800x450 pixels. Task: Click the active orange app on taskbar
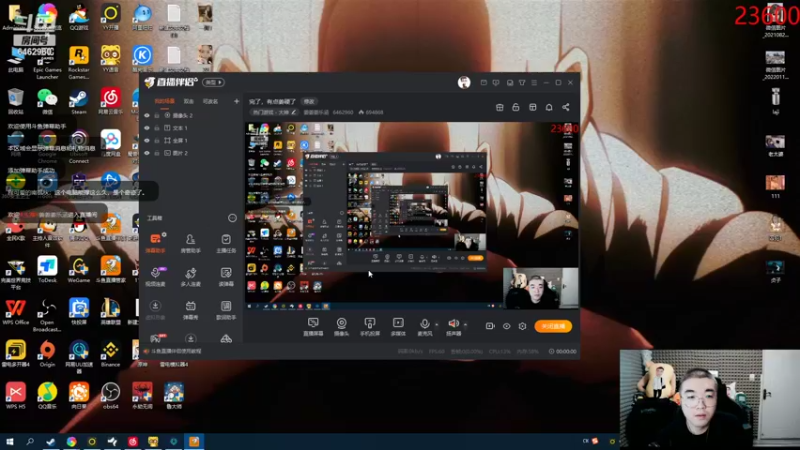(194, 441)
